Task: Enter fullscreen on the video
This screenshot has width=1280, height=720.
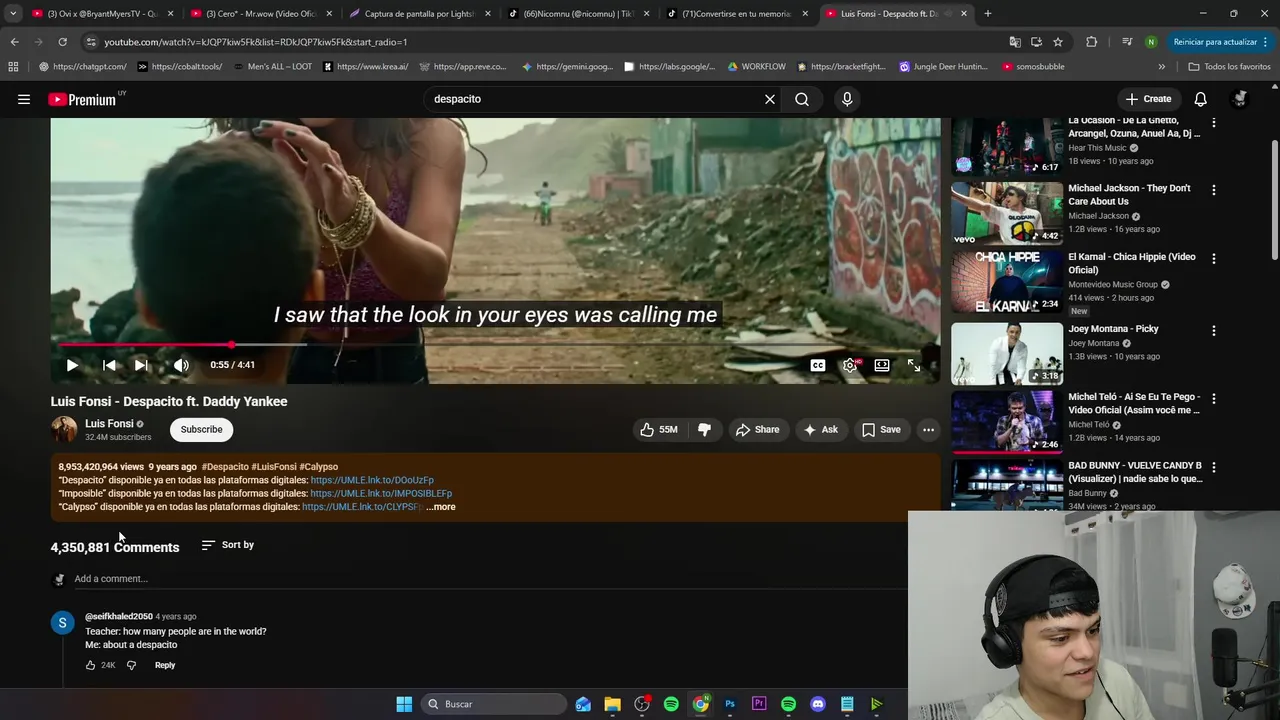Action: (914, 365)
